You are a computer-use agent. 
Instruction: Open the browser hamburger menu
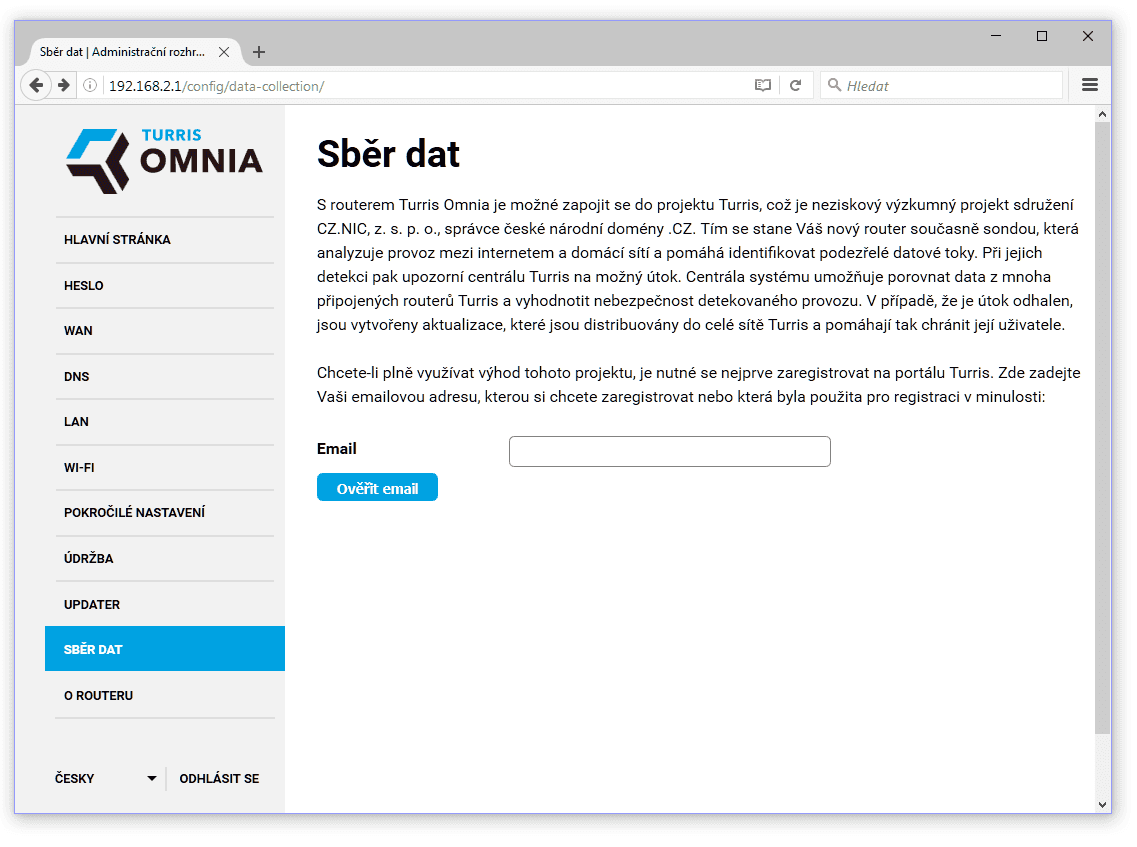point(1090,86)
